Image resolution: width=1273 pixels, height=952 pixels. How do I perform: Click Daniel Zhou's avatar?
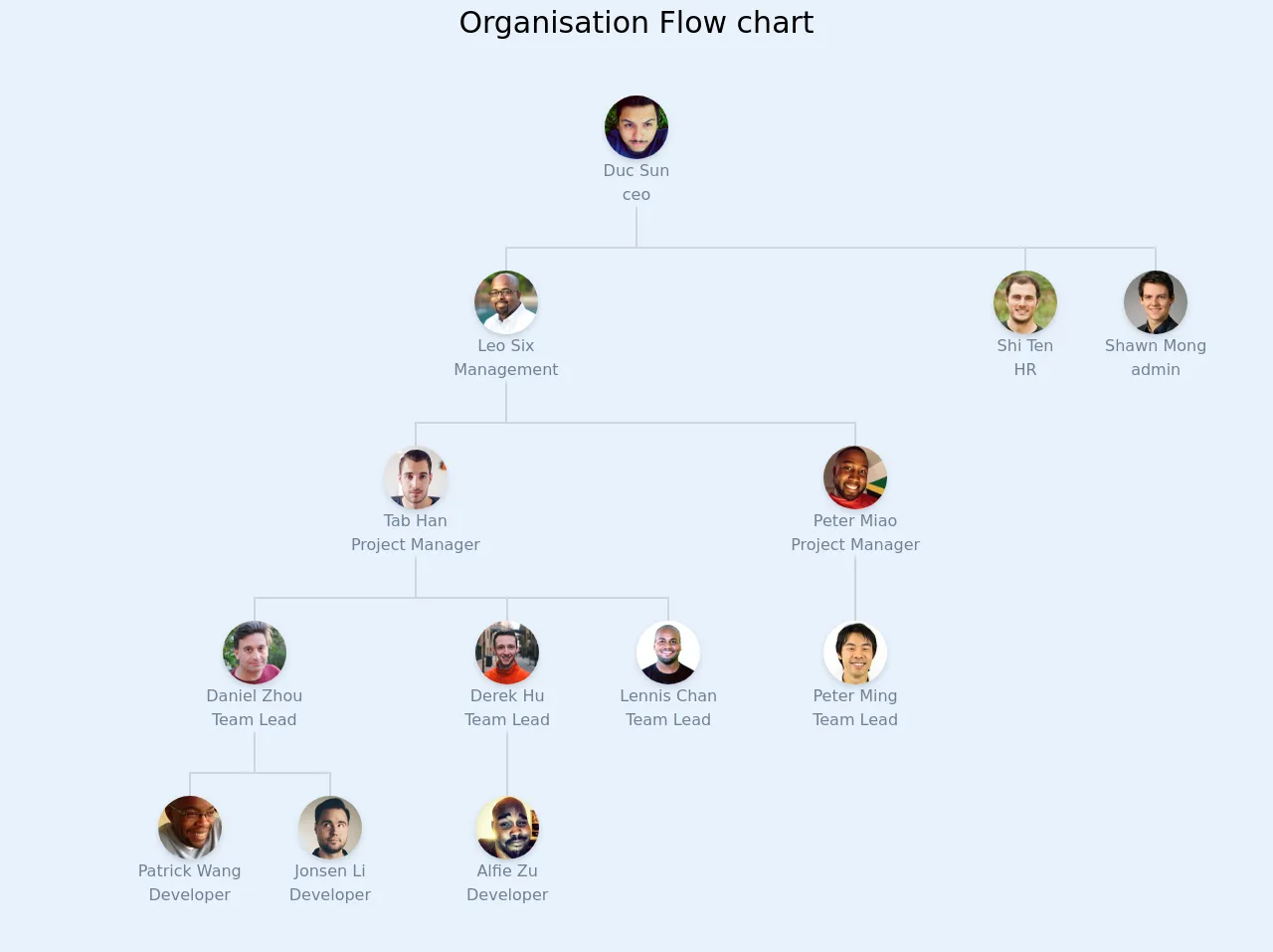click(x=255, y=653)
